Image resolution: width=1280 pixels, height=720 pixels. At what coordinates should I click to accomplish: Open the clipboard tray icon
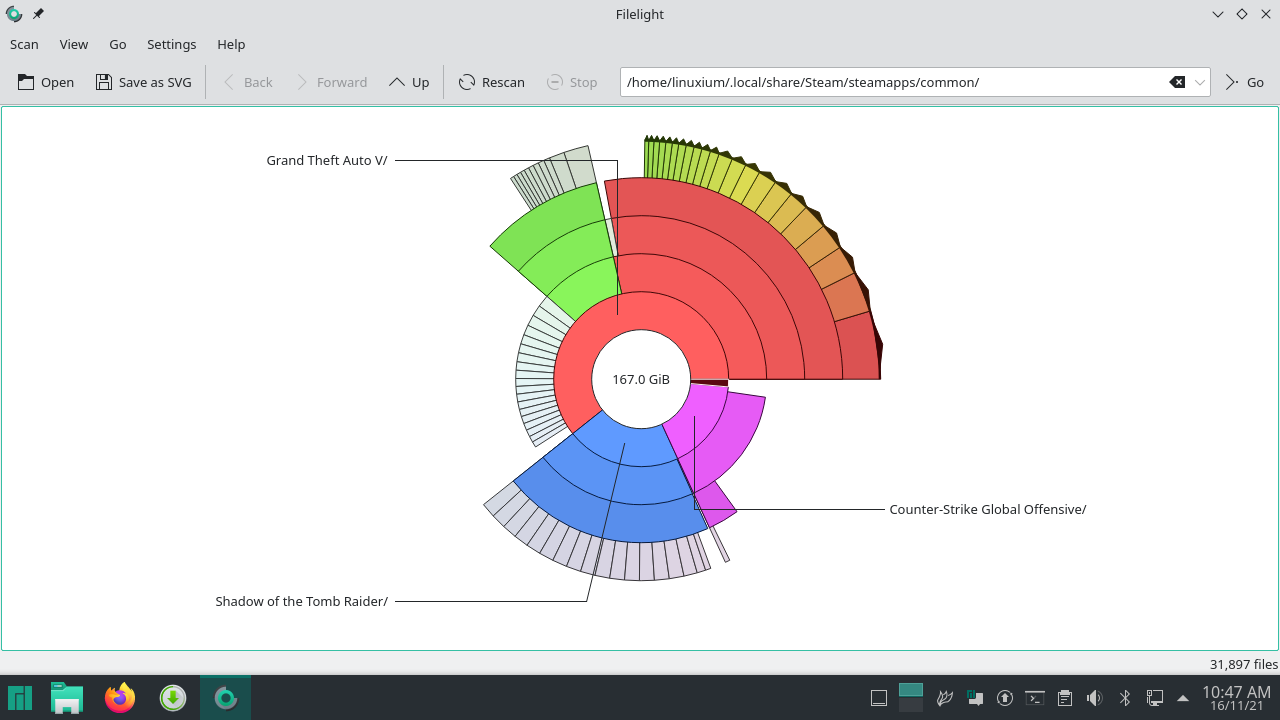click(1065, 698)
